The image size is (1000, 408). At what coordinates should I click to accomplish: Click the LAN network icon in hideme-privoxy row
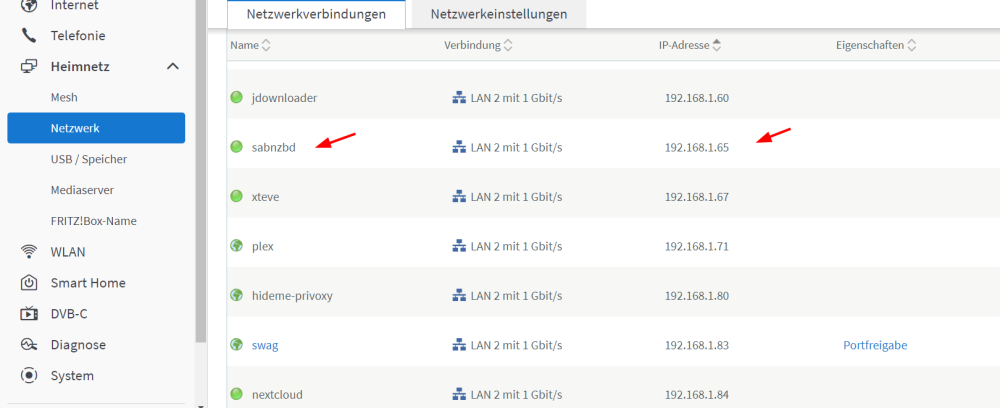click(459, 296)
